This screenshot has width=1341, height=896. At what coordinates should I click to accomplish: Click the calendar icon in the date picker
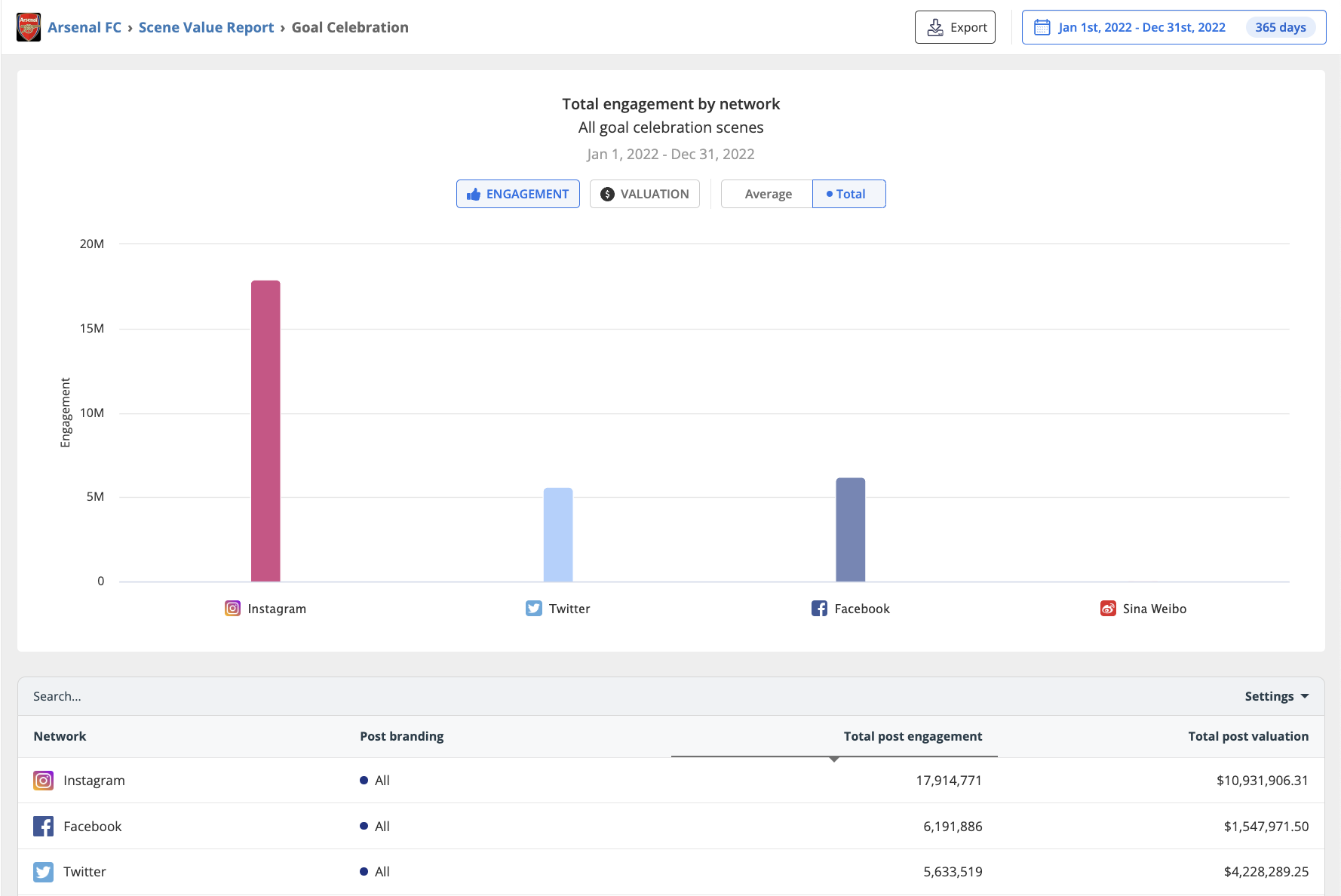click(1042, 26)
